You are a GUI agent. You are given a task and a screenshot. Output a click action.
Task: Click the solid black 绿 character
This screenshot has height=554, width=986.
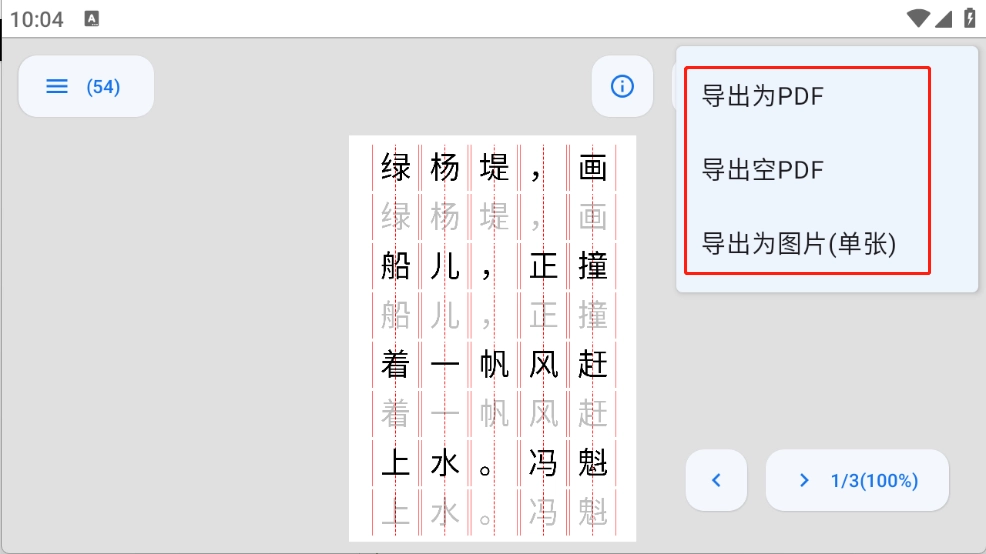pyautogui.click(x=396, y=168)
